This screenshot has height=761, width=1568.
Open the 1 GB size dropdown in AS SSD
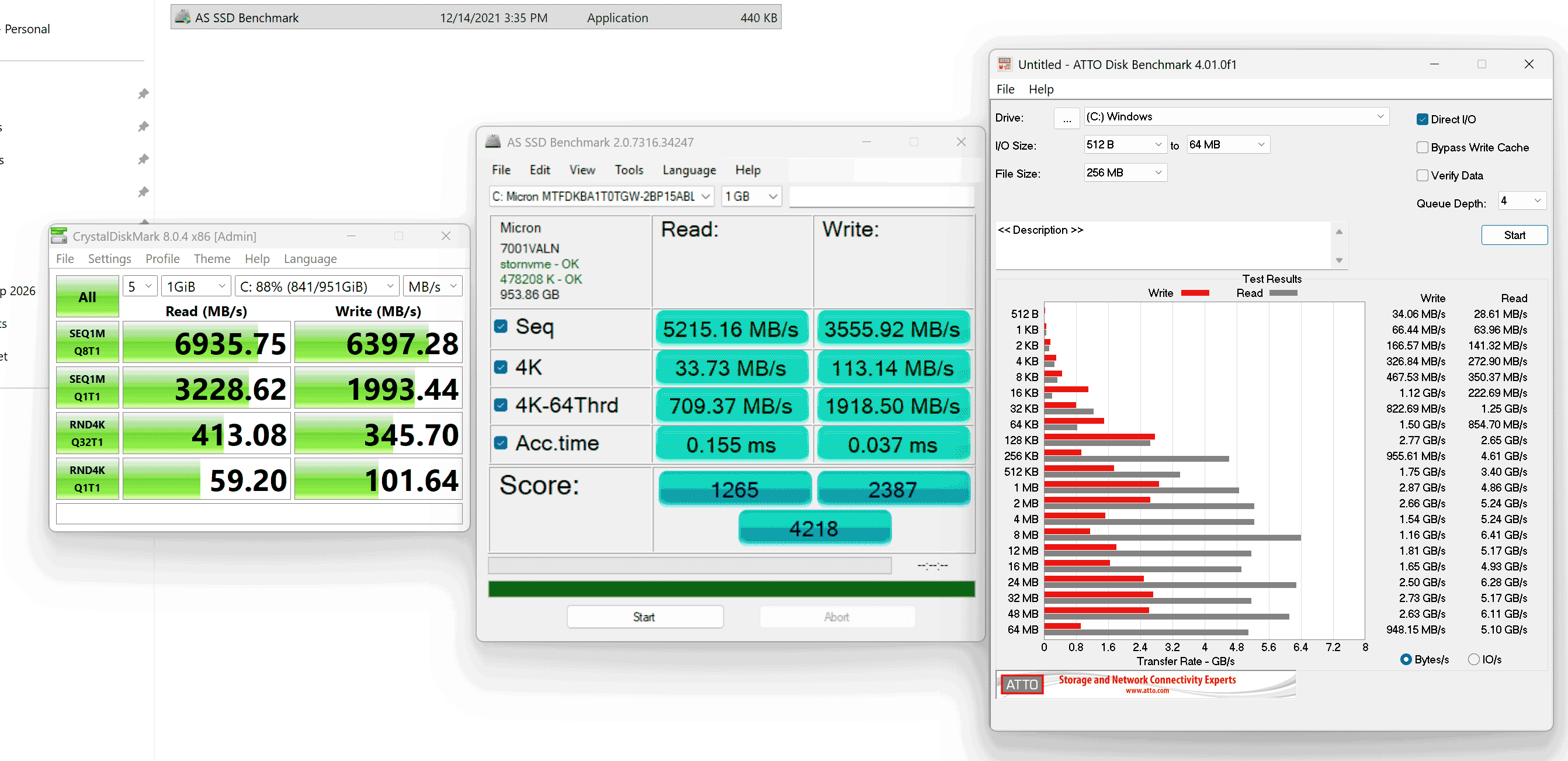(751, 196)
